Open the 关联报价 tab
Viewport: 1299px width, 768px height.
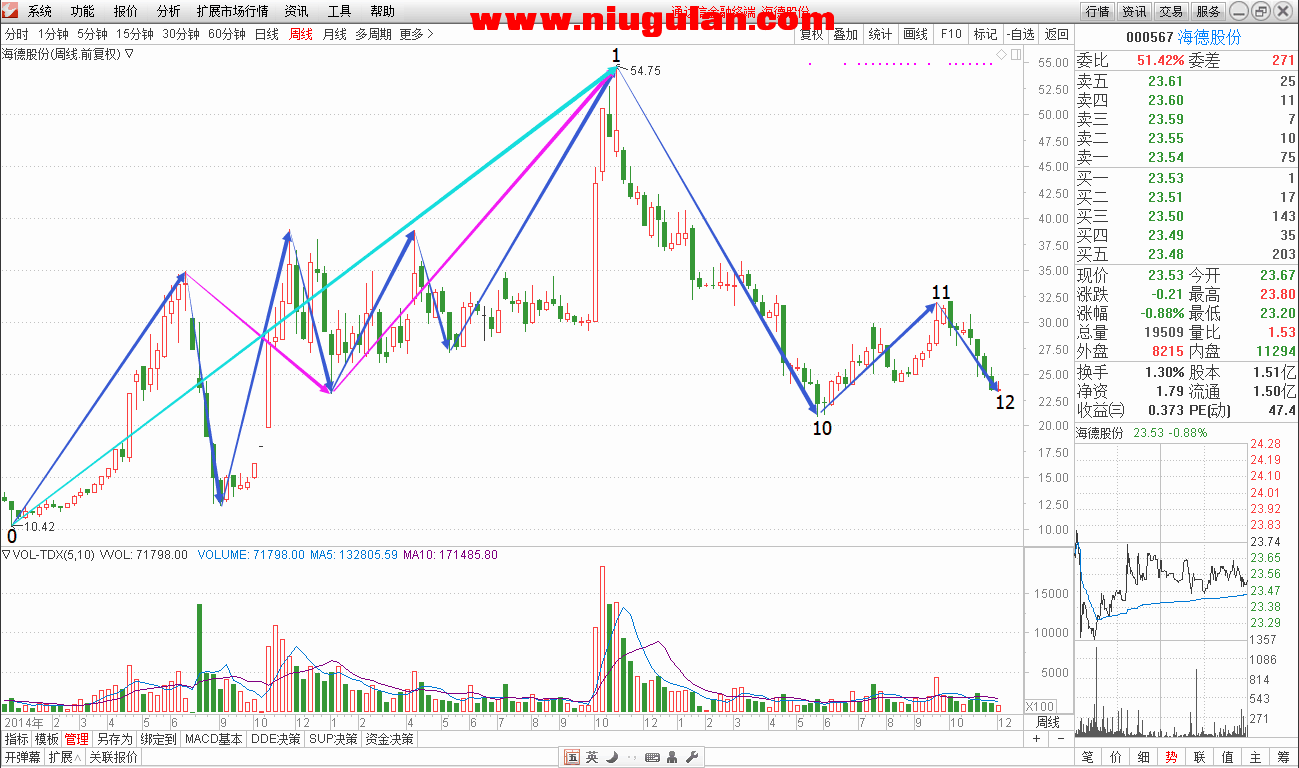113,758
